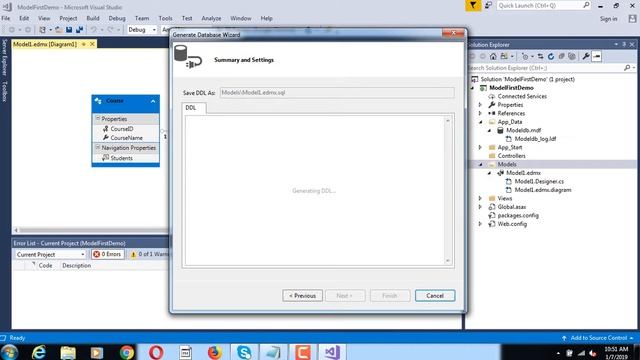This screenshot has height=360, width=640.
Task: Expand the References node
Action: (x=480, y=113)
